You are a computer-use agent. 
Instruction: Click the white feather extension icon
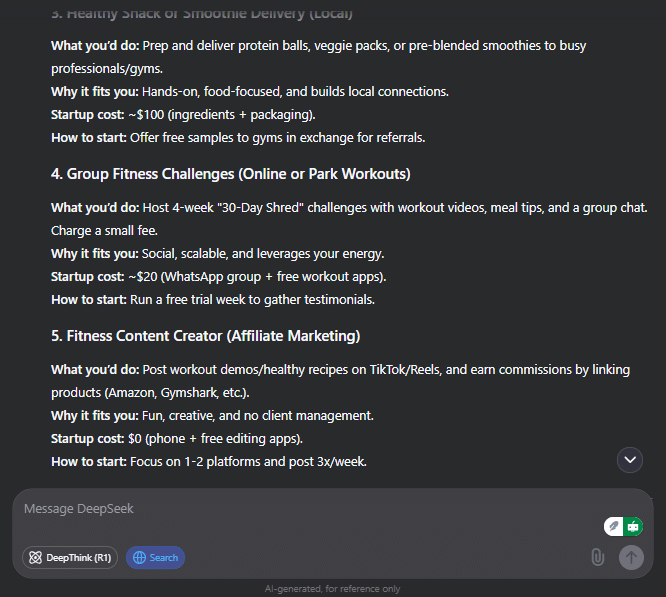click(614, 527)
